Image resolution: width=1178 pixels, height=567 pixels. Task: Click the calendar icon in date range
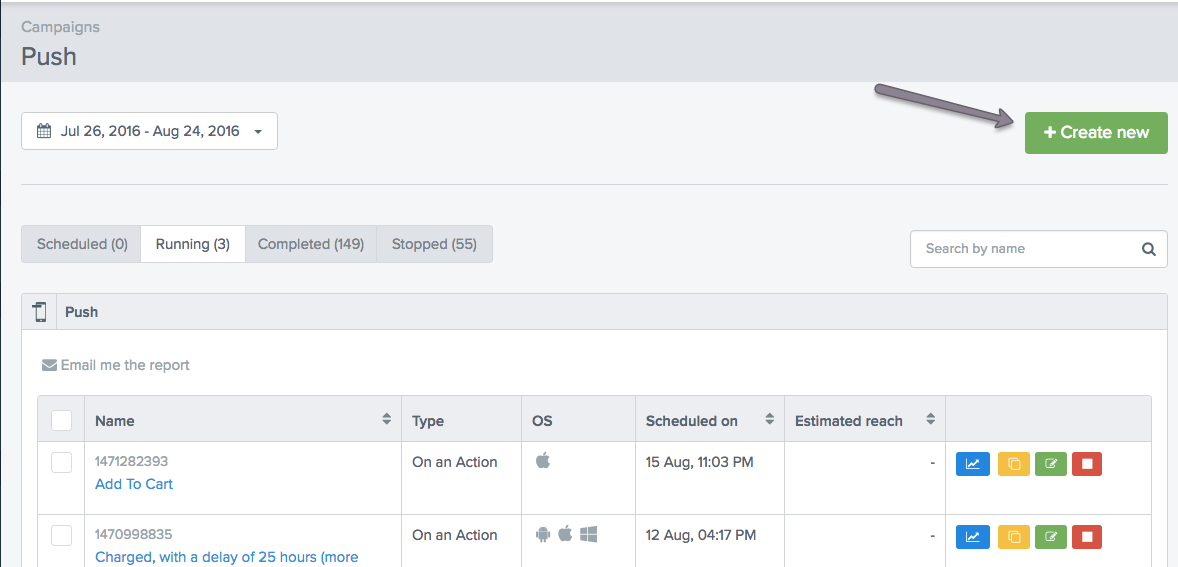(44, 131)
